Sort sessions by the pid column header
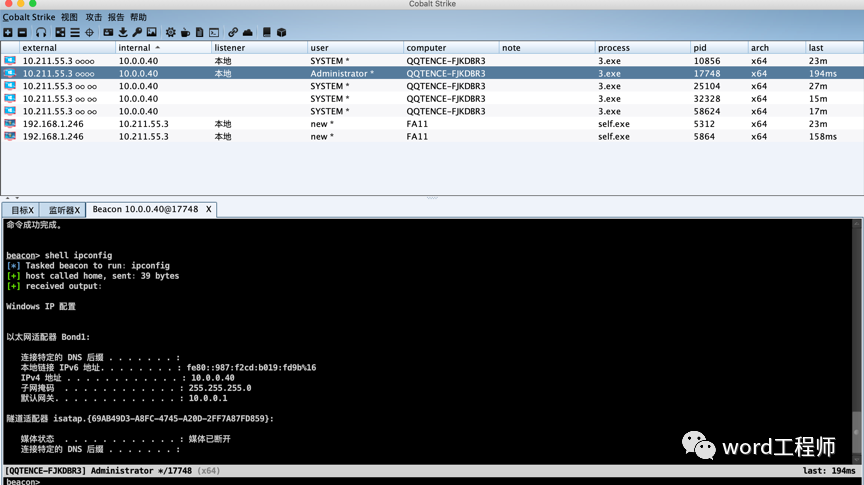 719,48
